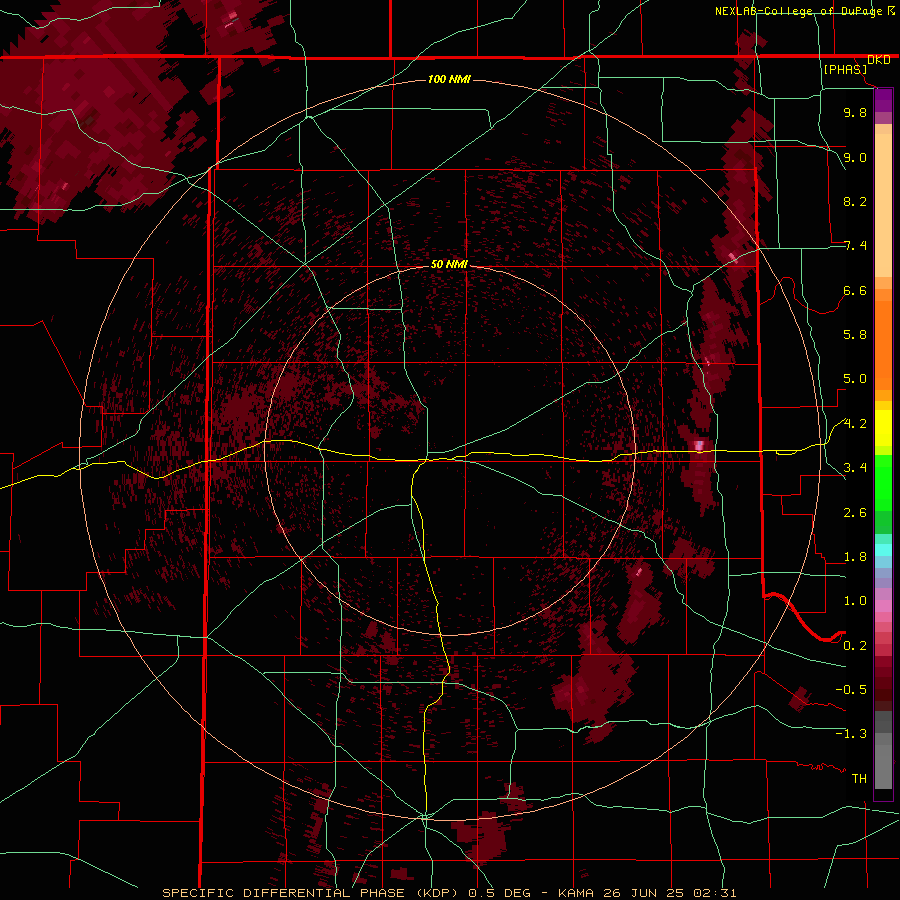
Task: Click the 1.0 scale value
Action: coord(855,601)
